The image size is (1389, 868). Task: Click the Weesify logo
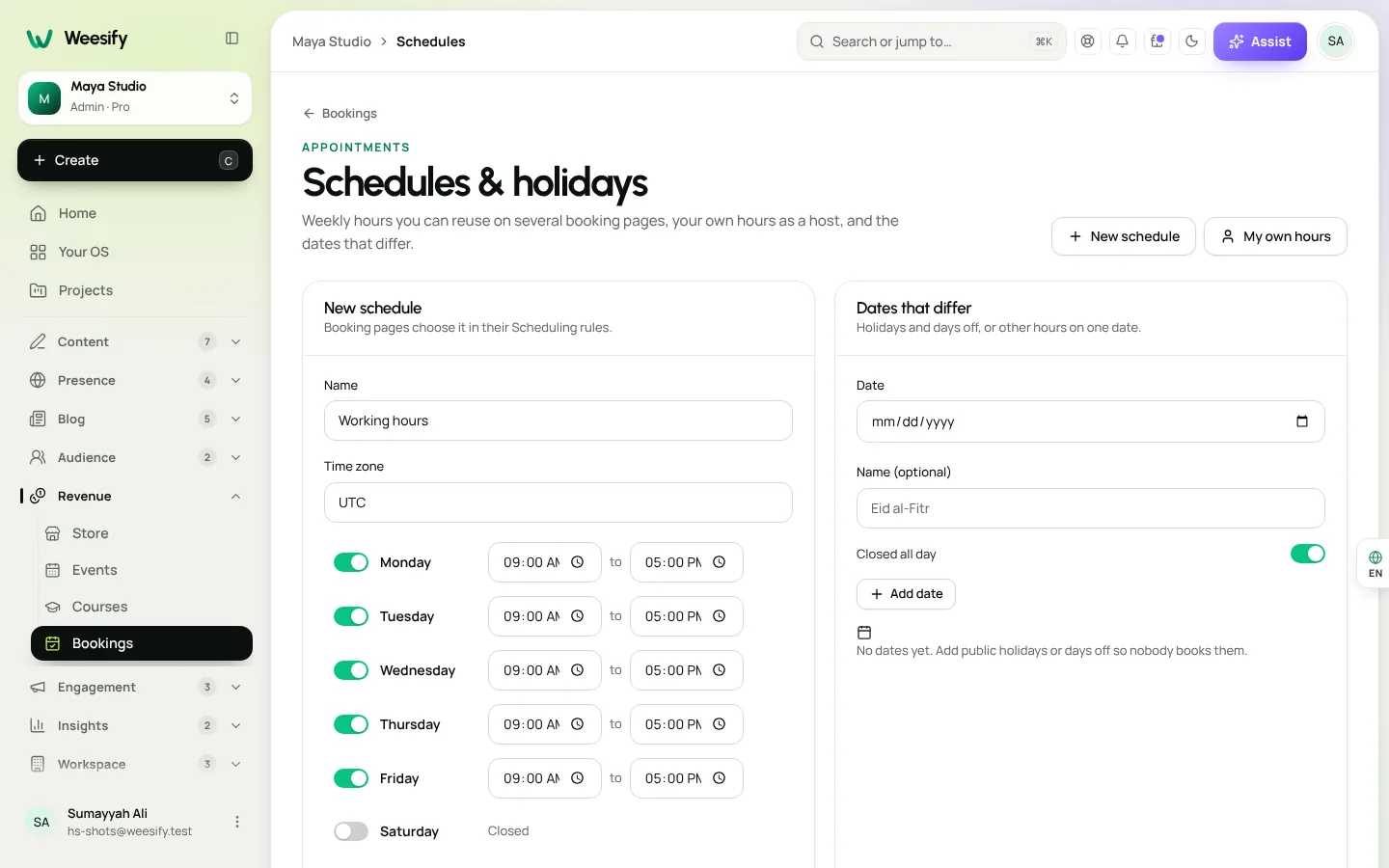point(77,39)
